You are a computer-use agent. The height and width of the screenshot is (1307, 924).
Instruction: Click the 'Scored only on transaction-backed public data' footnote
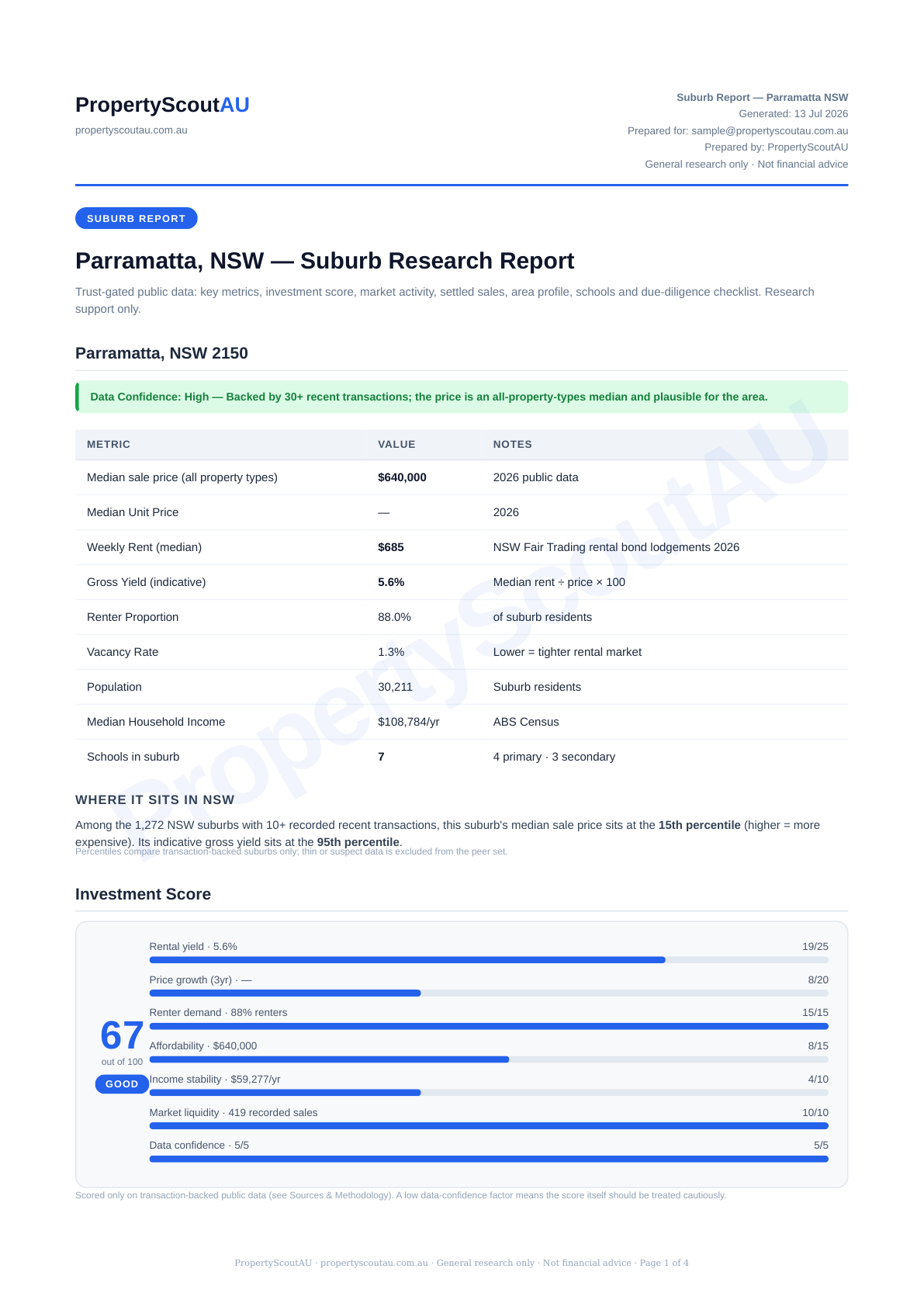pyautogui.click(x=400, y=1195)
